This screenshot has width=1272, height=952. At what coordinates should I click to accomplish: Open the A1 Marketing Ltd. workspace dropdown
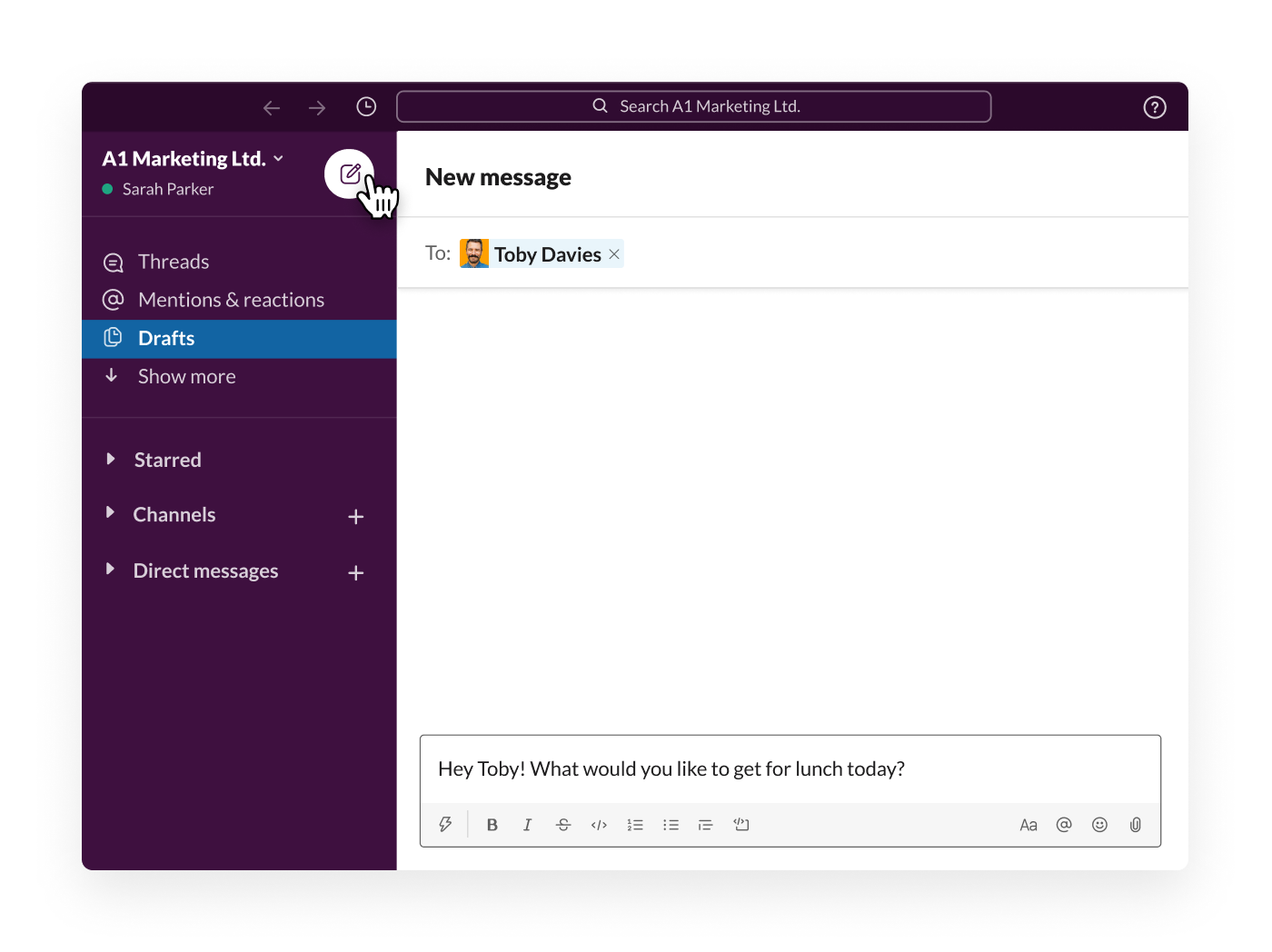(x=193, y=159)
